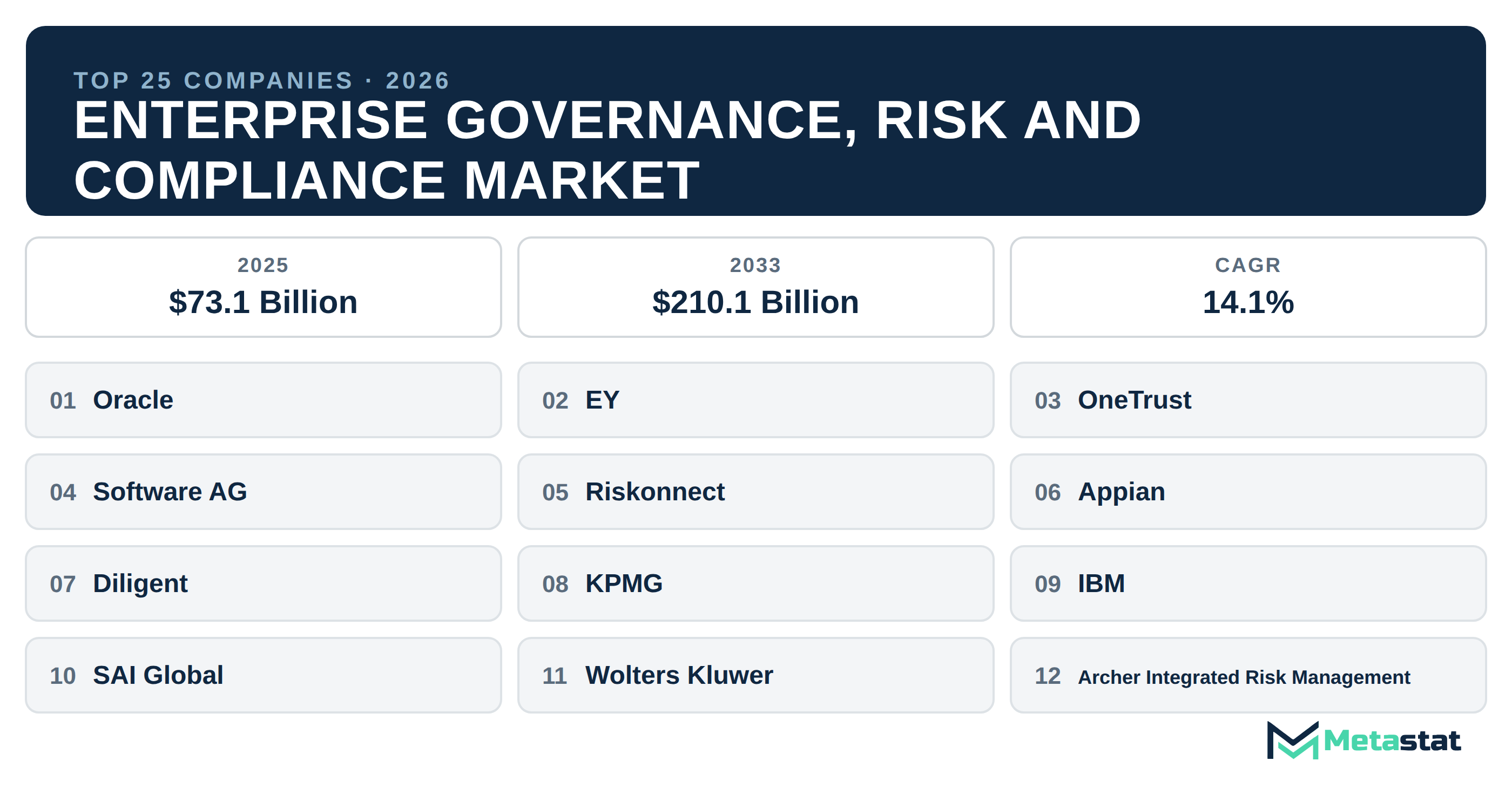
Task: Click the Metastat logo
Action: (x=1363, y=741)
